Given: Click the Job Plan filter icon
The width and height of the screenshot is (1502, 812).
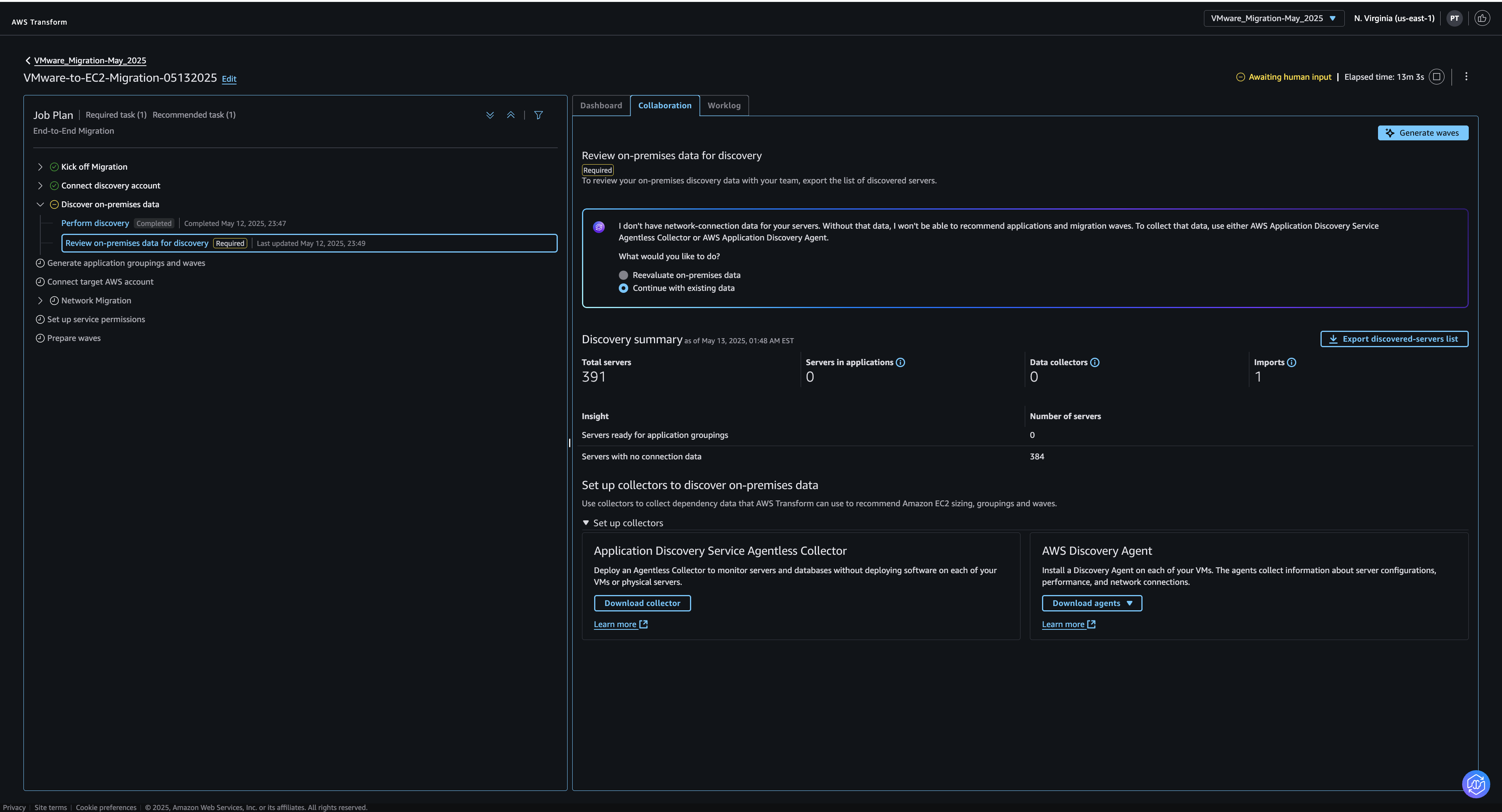Looking at the screenshot, I should point(539,115).
